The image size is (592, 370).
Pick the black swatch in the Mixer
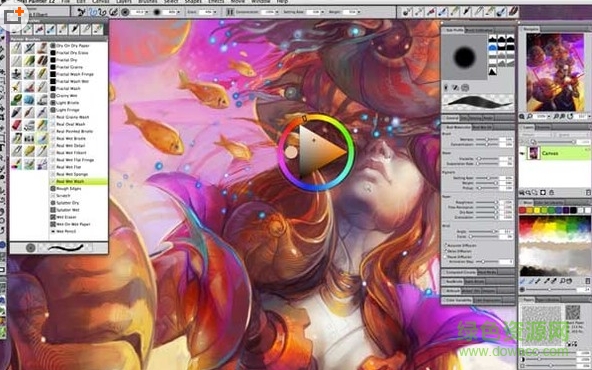coord(573,210)
